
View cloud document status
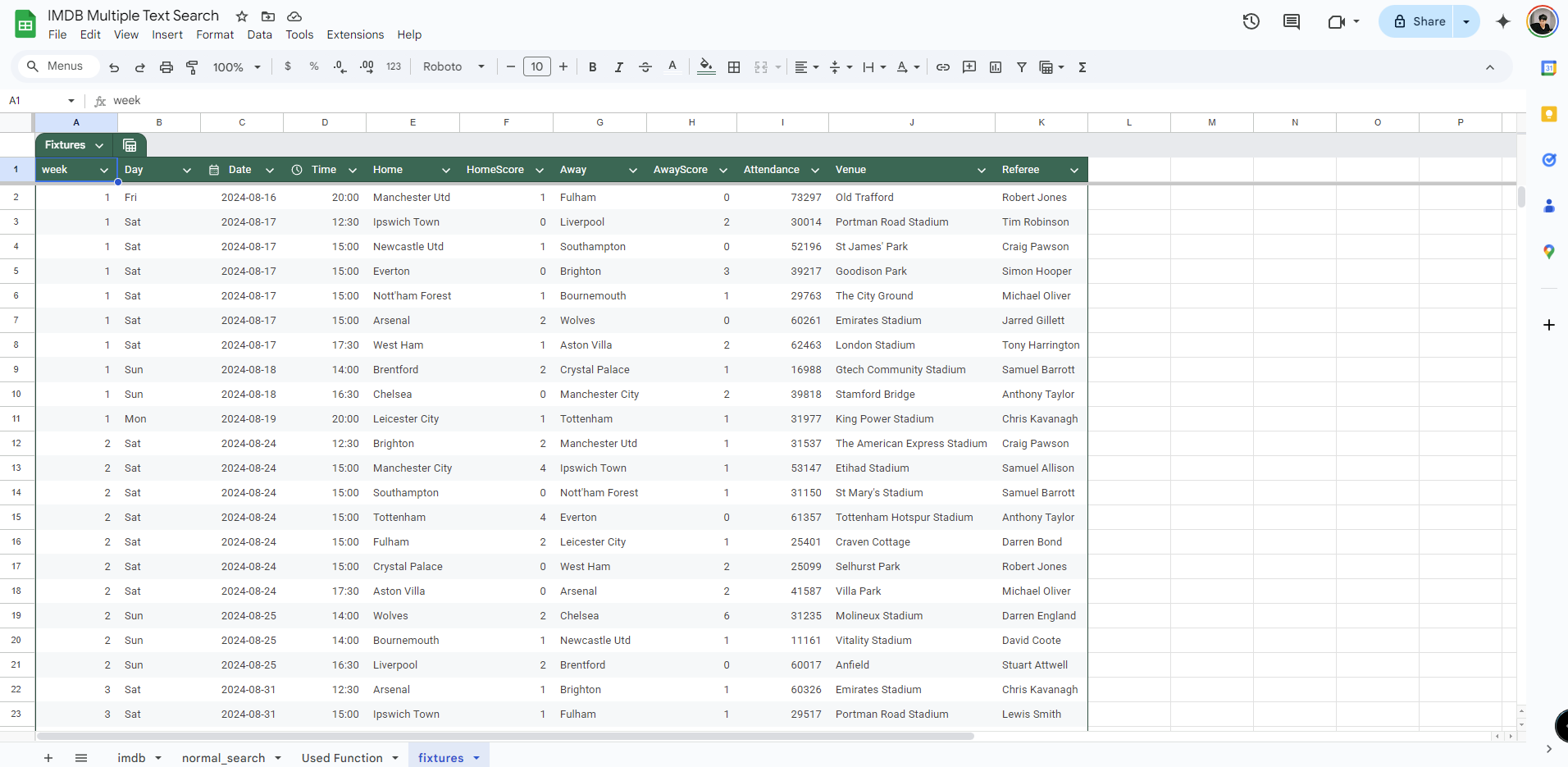tap(294, 16)
